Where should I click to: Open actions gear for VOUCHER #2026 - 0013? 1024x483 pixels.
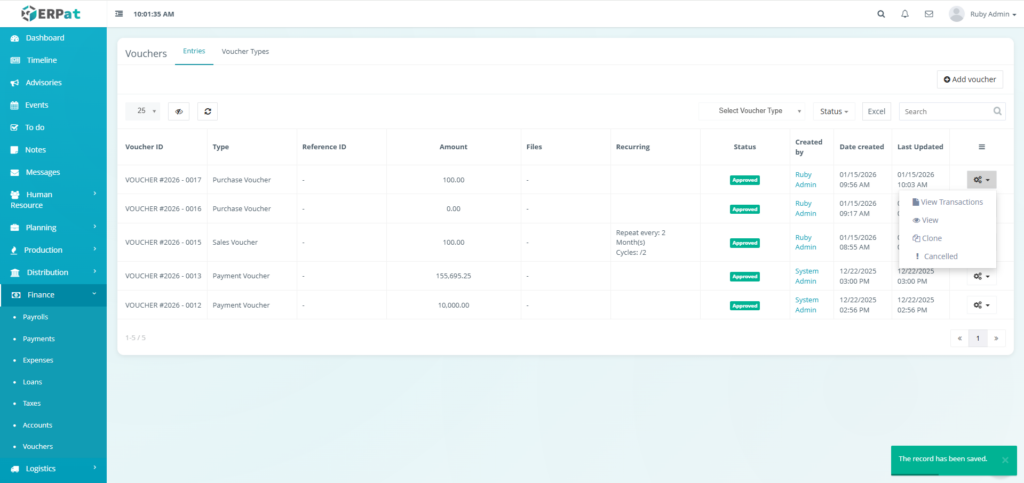982,276
